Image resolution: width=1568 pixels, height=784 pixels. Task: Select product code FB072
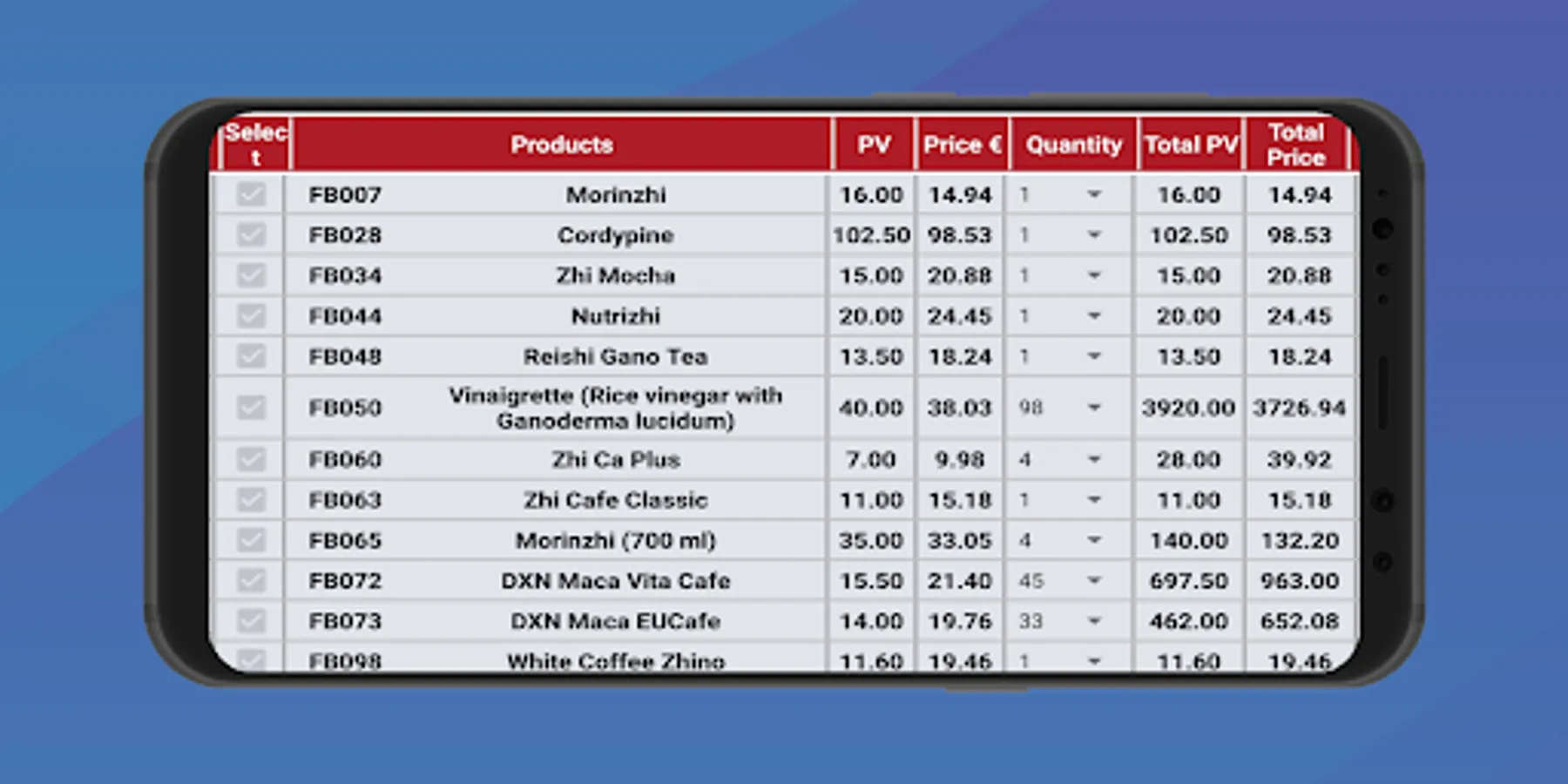[345, 580]
